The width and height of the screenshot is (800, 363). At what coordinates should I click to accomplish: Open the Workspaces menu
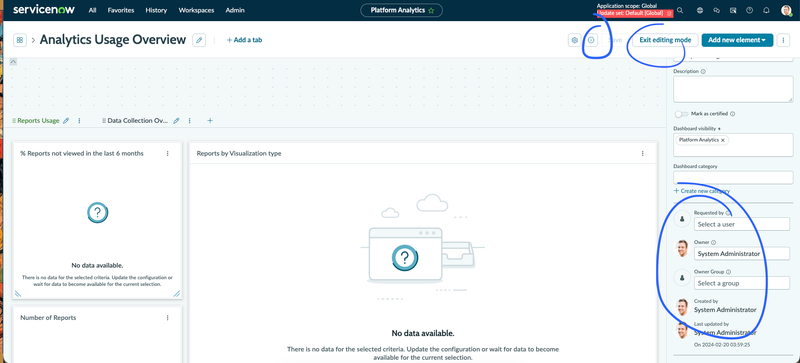196,10
